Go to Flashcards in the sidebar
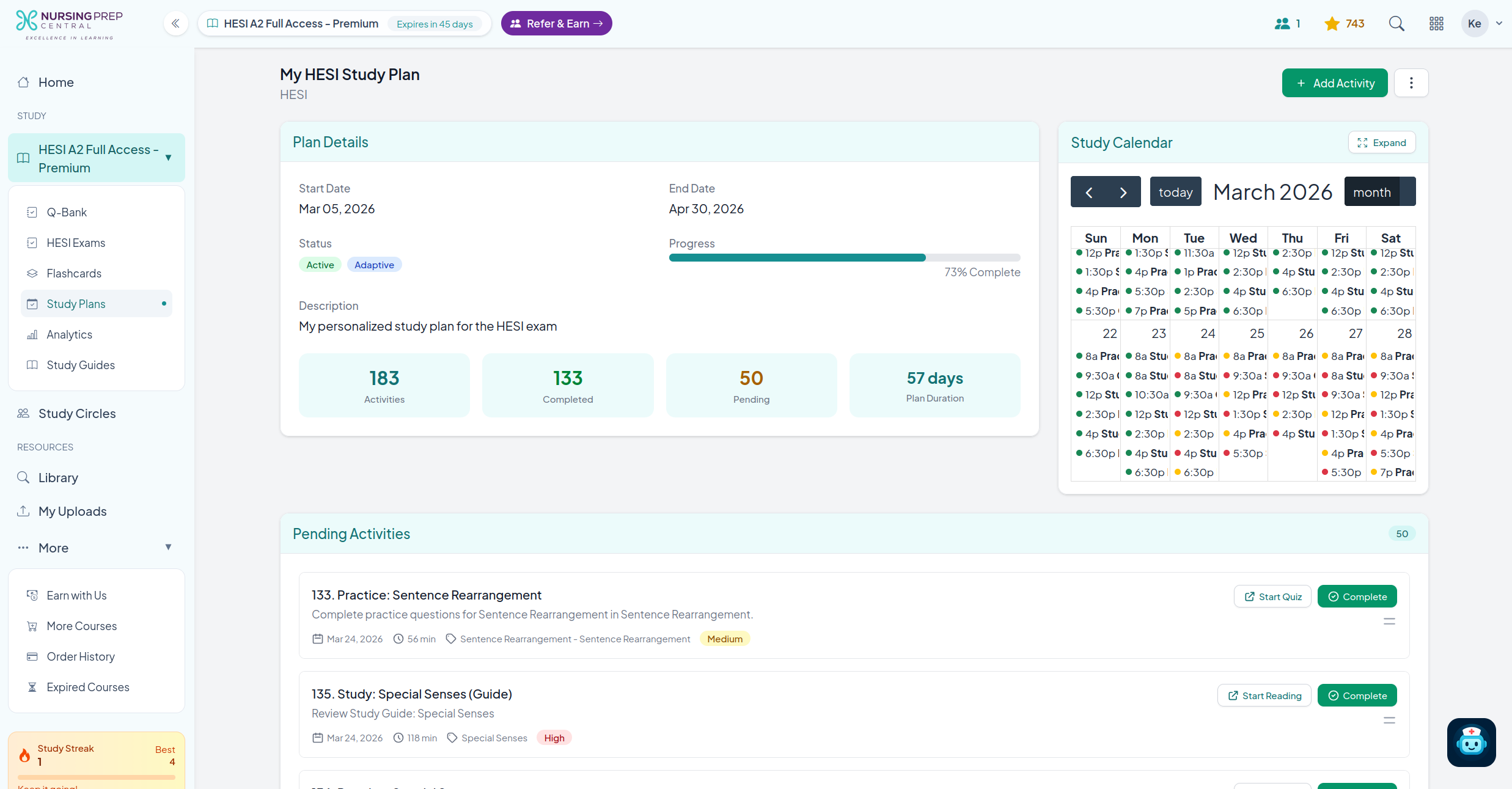The height and width of the screenshot is (789, 1512). click(x=74, y=273)
